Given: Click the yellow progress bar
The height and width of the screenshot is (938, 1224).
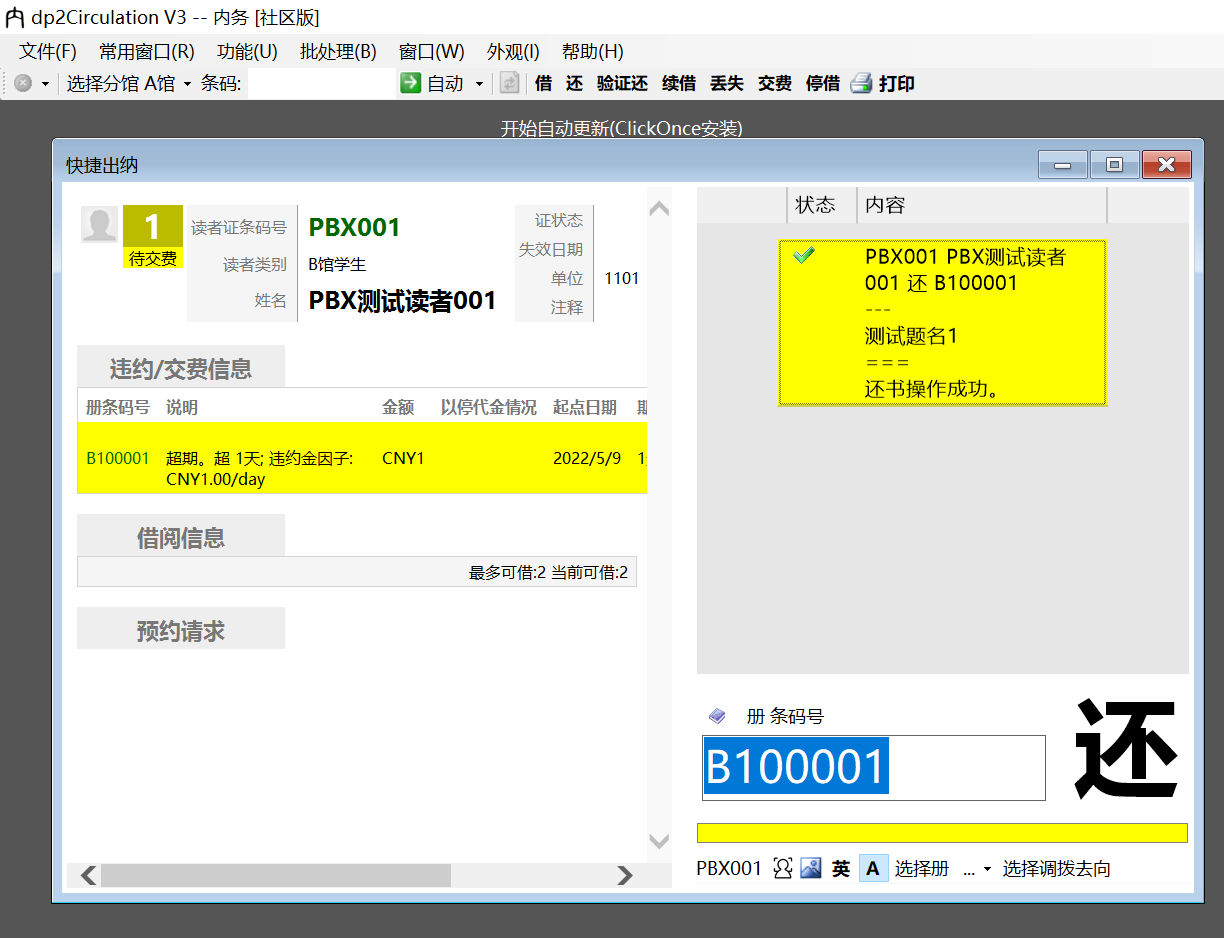Looking at the screenshot, I should (942, 833).
